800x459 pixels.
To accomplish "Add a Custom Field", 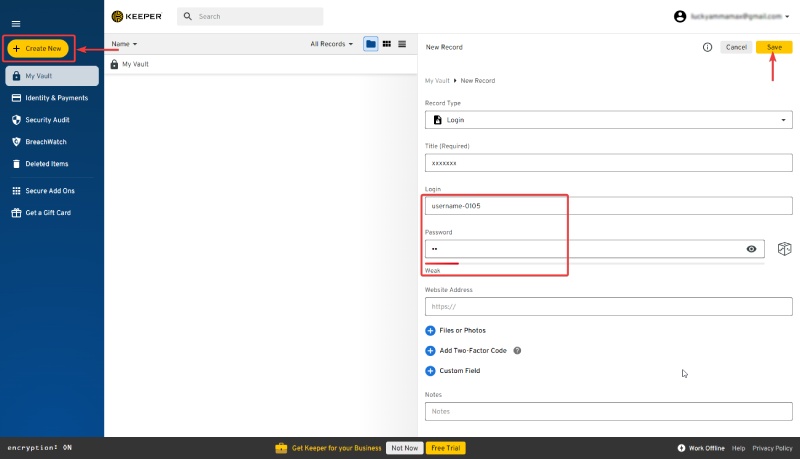I will tap(453, 371).
